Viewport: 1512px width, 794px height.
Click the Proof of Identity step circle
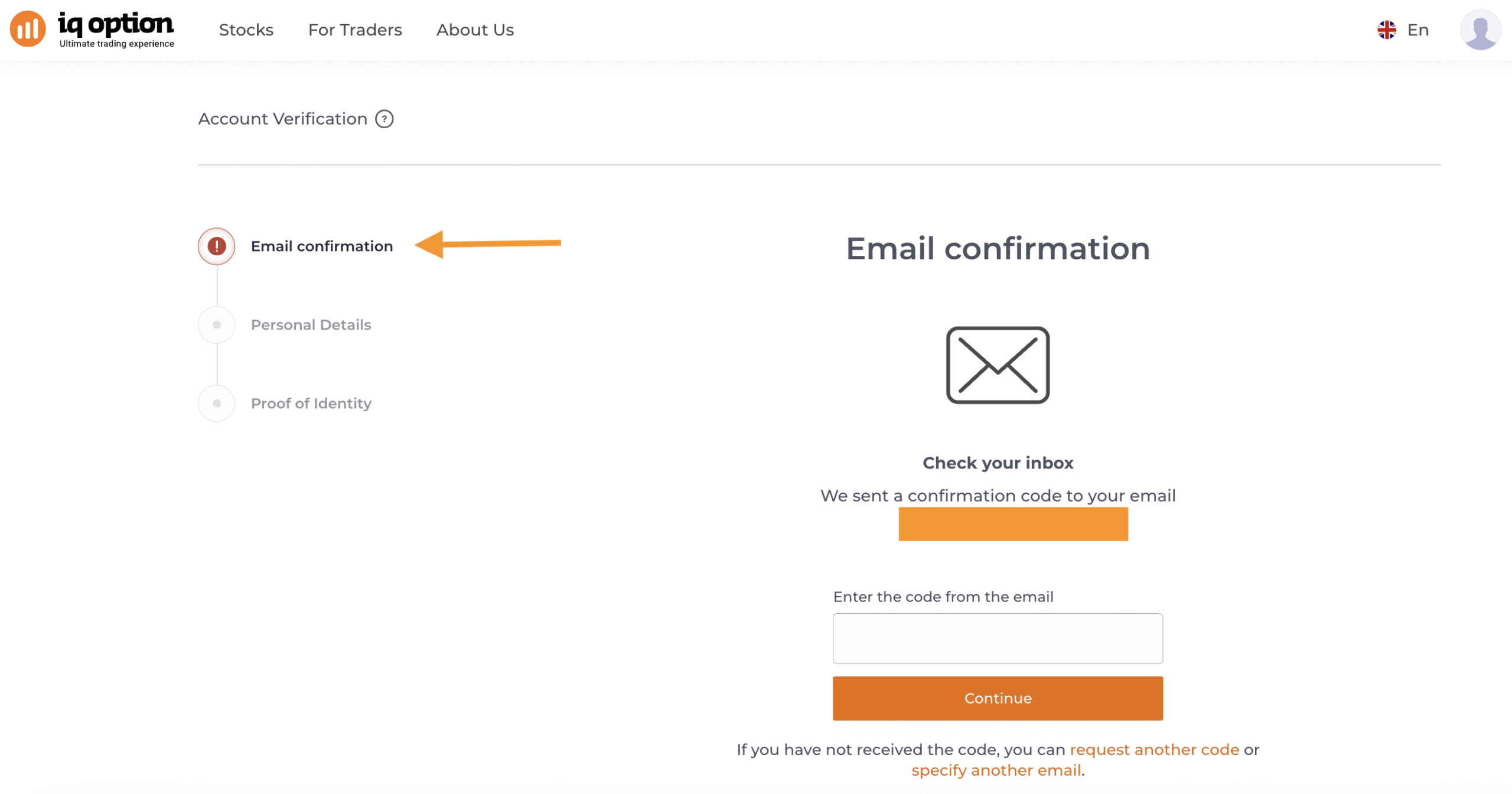point(217,403)
